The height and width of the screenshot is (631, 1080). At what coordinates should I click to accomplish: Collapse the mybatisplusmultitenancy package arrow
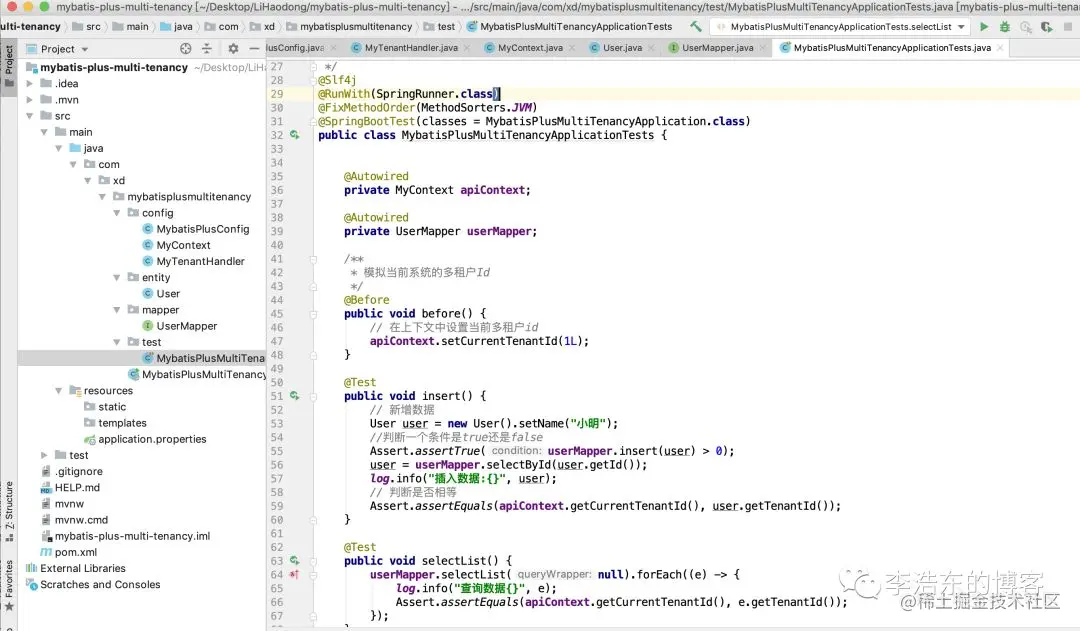click(102, 197)
